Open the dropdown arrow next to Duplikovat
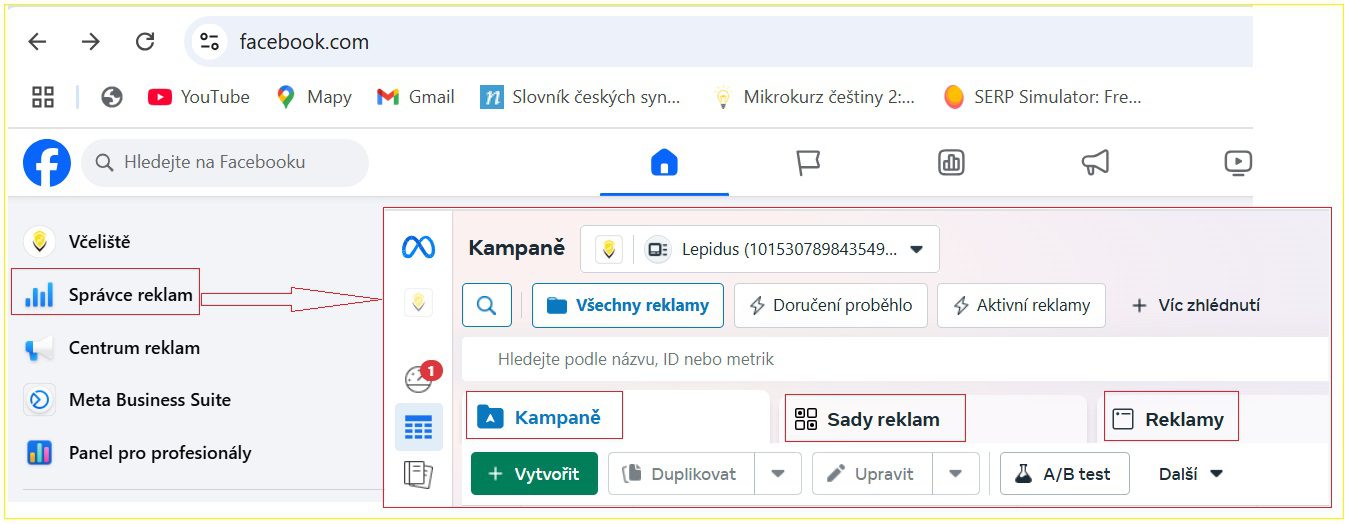The image size is (1348, 524). tap(778, 474)
